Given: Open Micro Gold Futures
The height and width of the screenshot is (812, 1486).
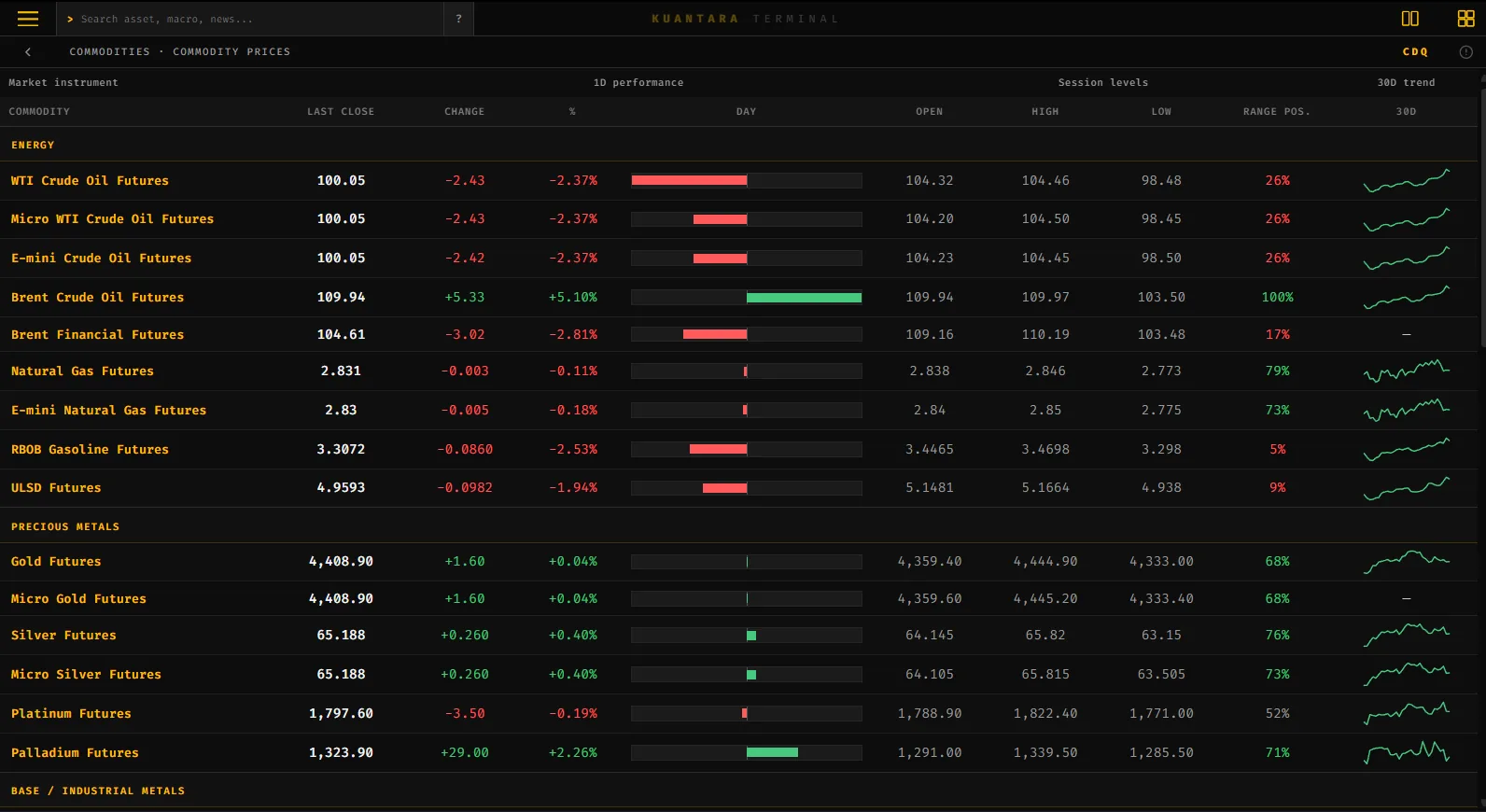Looking at the screenshot, I should pos(78,599).
